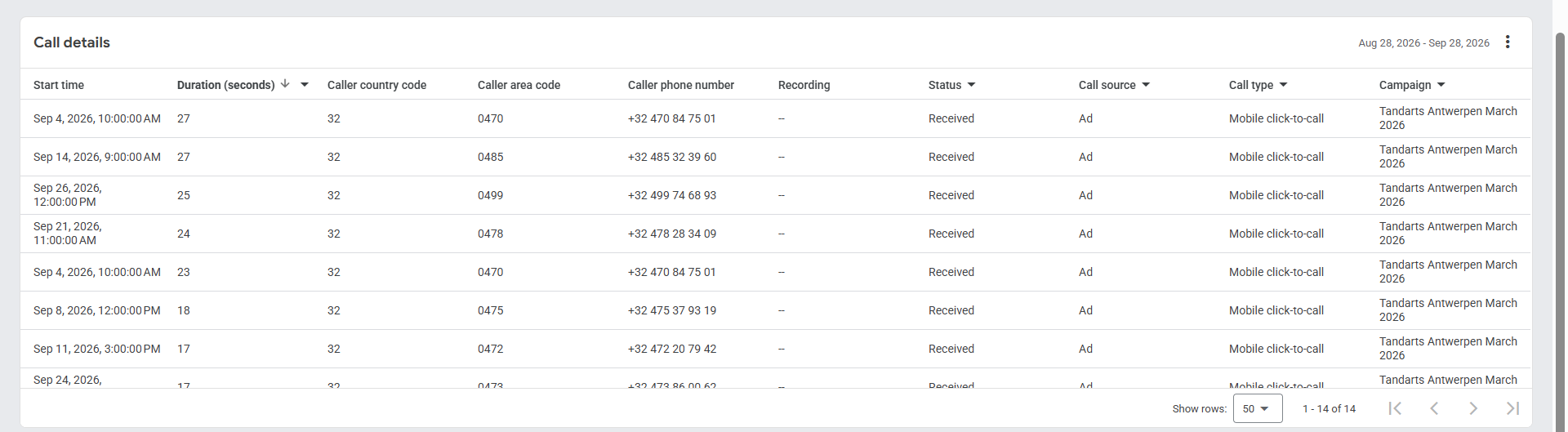Go to the previous page of results

coord(1434,408)
